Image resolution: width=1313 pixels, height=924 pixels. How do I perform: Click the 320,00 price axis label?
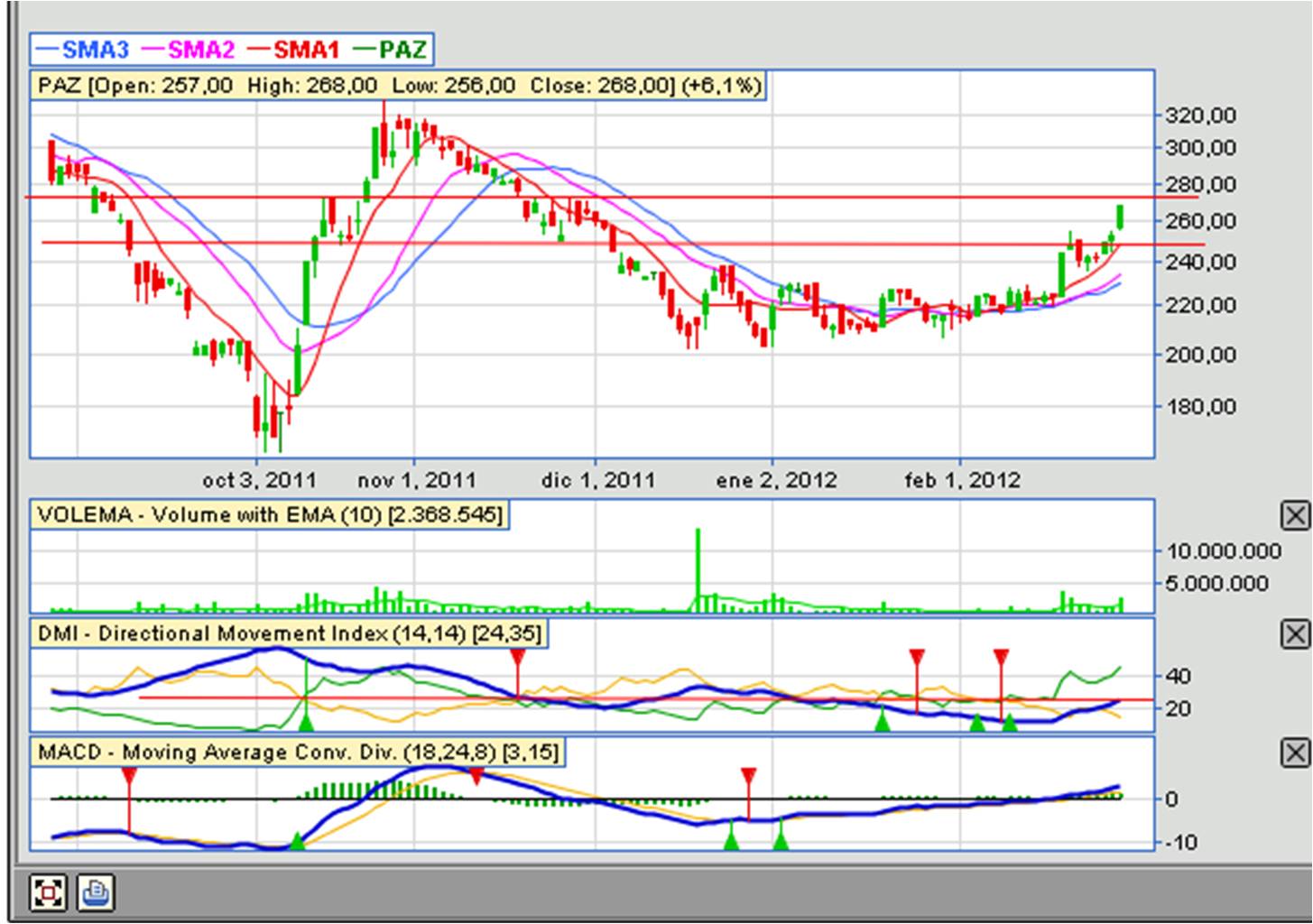(1201, 115)
